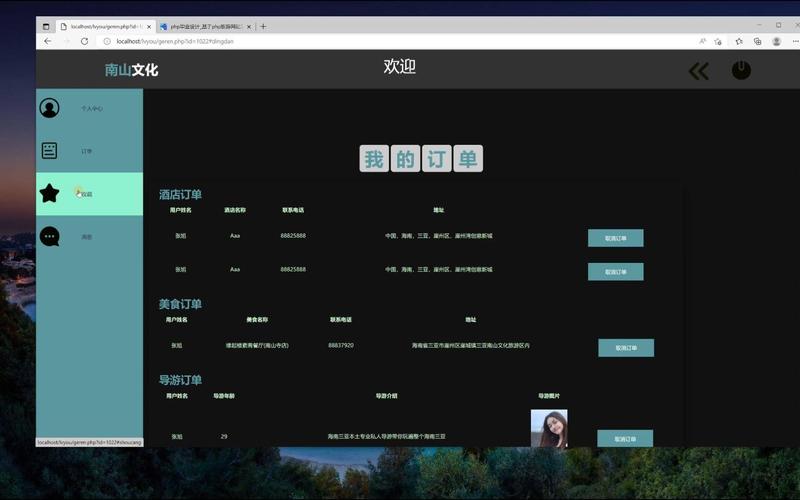
Task: Click the site info icon in address bar
Action: (107, 41)
